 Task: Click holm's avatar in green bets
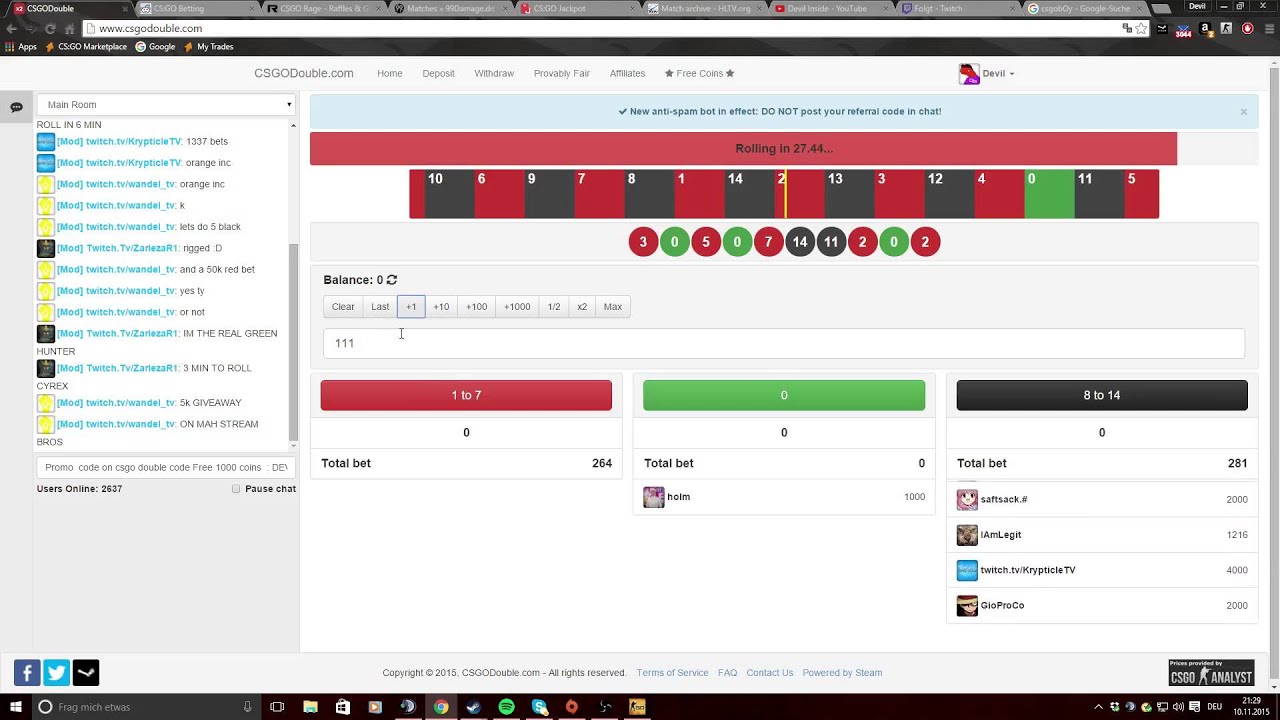654,497
